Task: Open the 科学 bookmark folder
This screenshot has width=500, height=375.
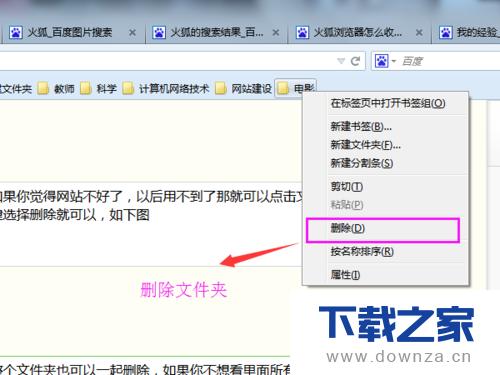Action: [x=99, y=88]
